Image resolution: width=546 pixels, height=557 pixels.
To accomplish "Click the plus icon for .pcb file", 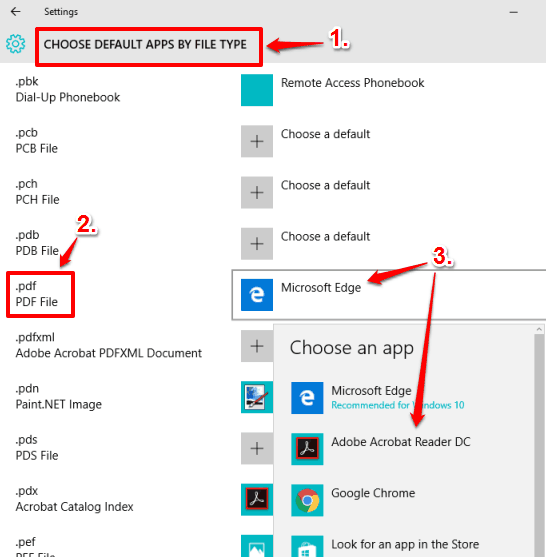I will pos(257,141).
